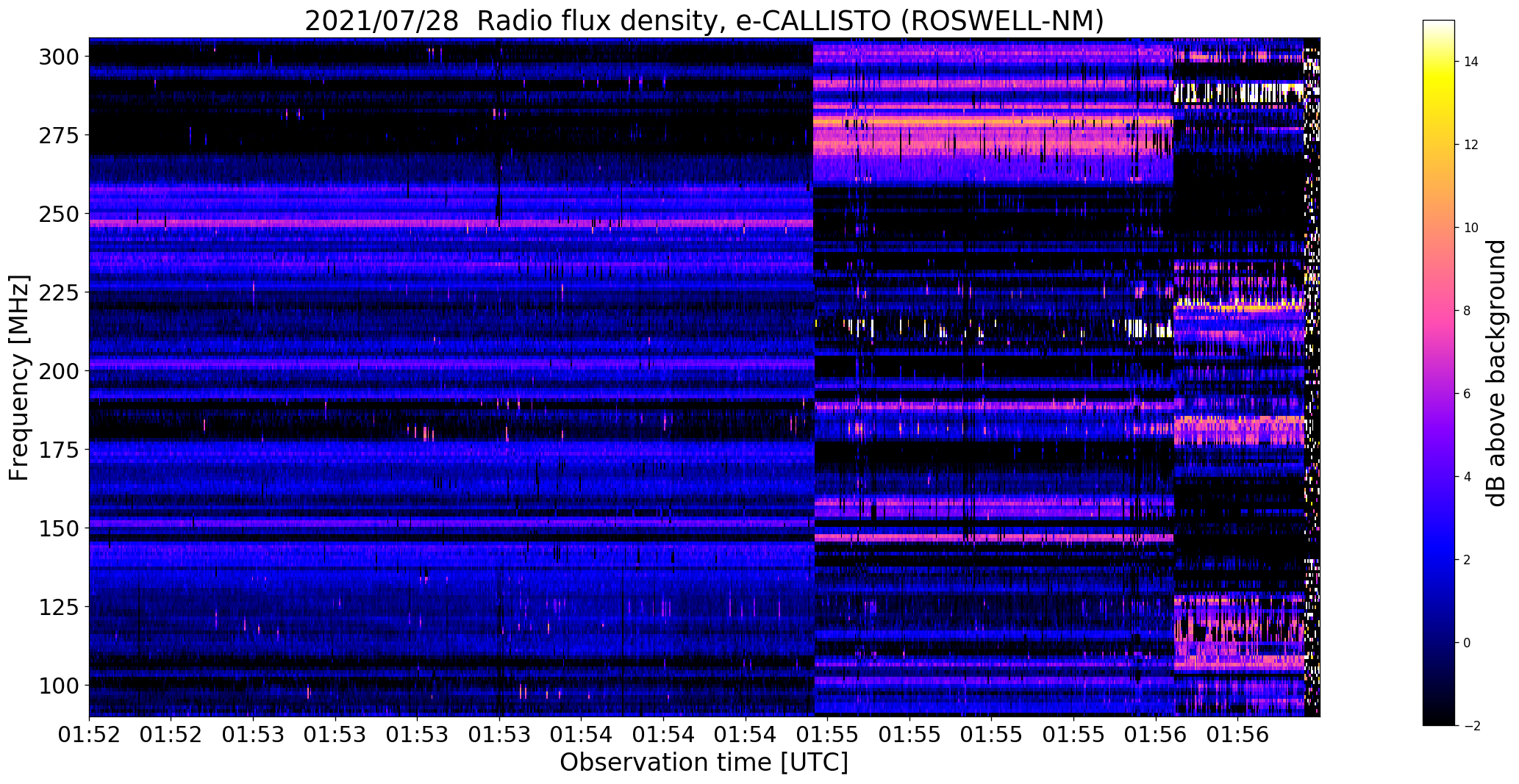
Task: Select the 250 tick on frequency axis
Action: (59, 214)
